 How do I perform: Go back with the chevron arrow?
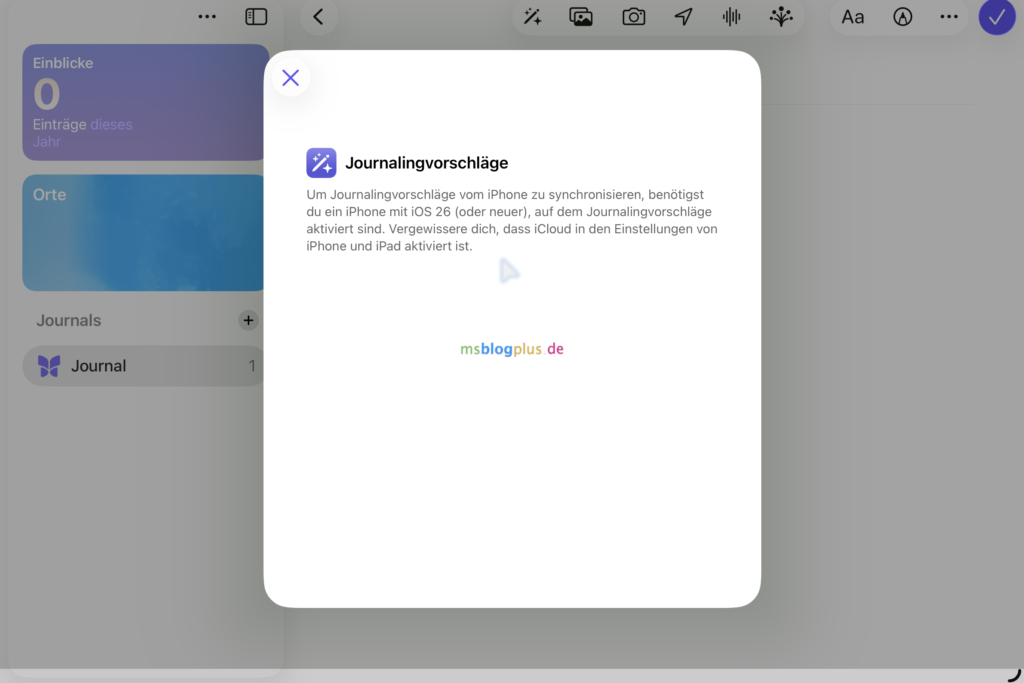319,17
